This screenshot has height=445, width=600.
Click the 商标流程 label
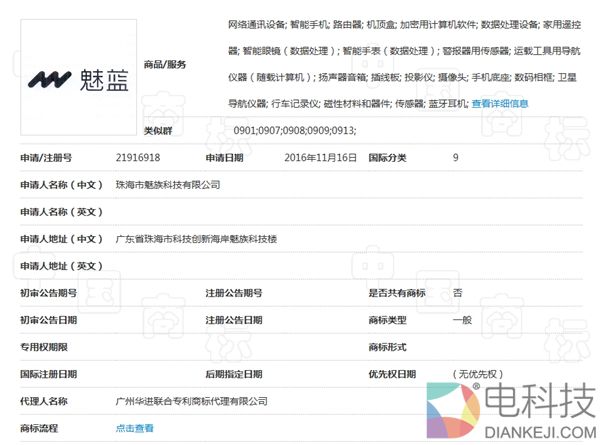(x=39, y=428)
